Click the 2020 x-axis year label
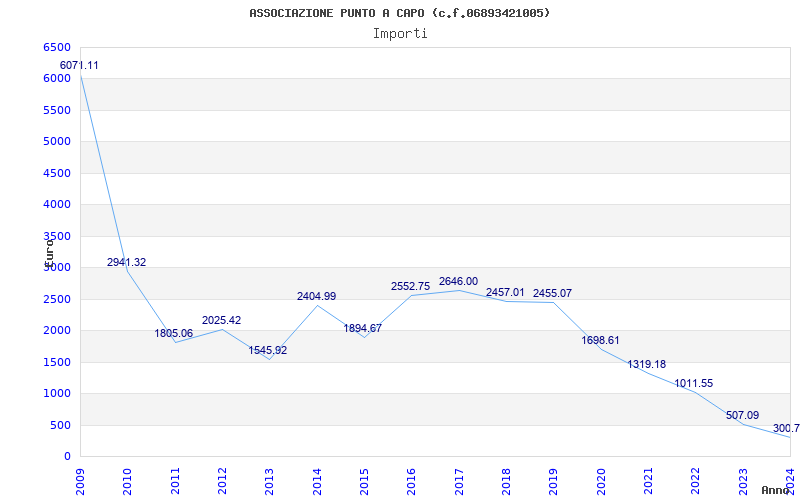The width and height of the screenshot is (800, 500). (x=601, y=482)
